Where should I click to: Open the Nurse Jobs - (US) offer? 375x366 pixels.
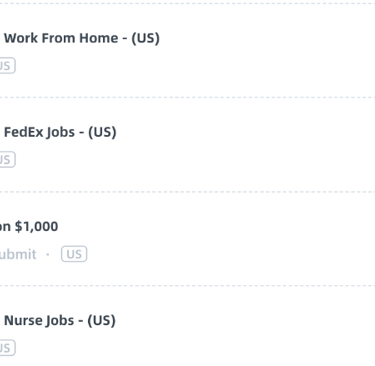(60, 321)
